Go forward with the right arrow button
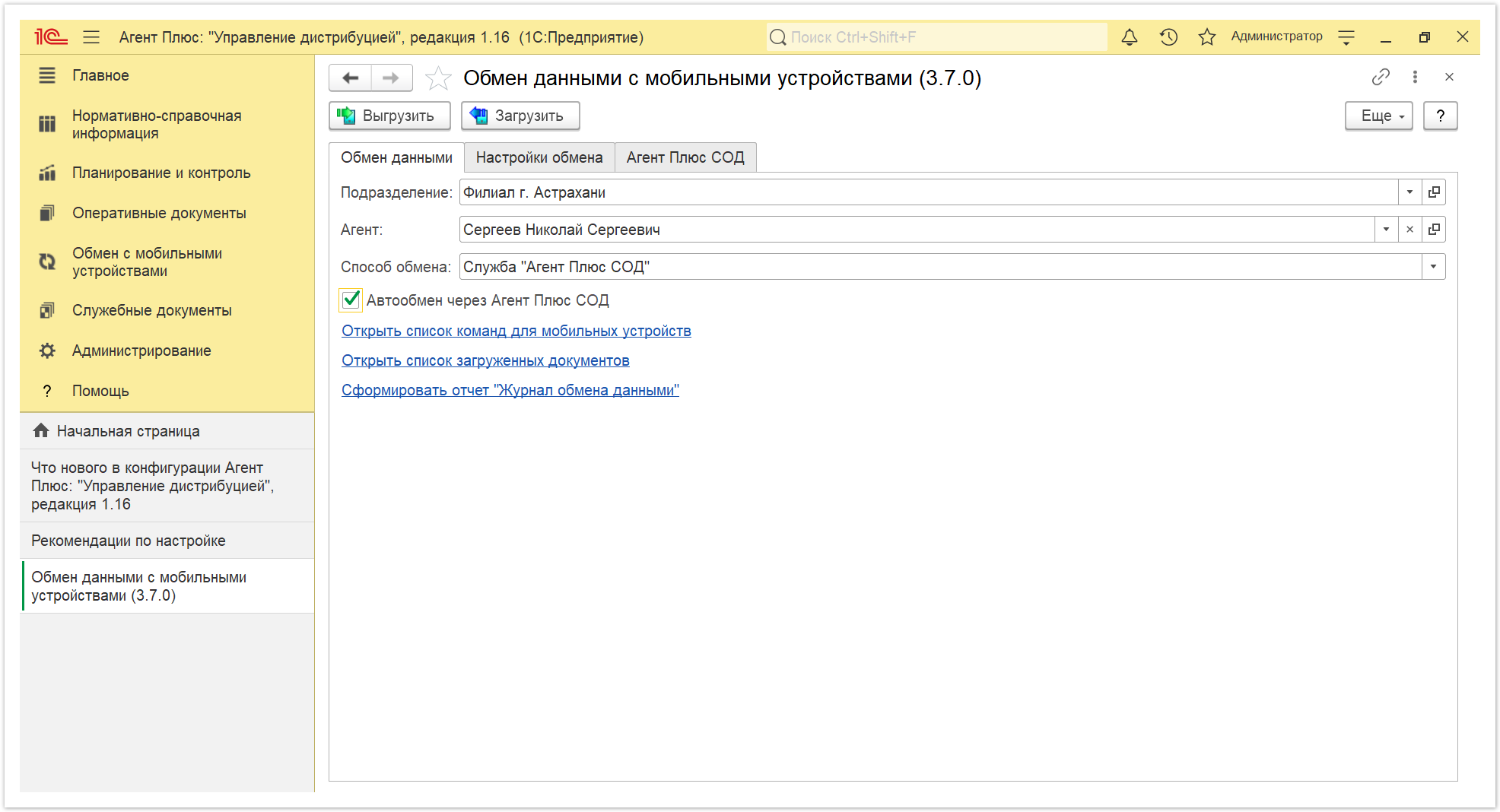 pyautogui.click(x=391, y=78)
